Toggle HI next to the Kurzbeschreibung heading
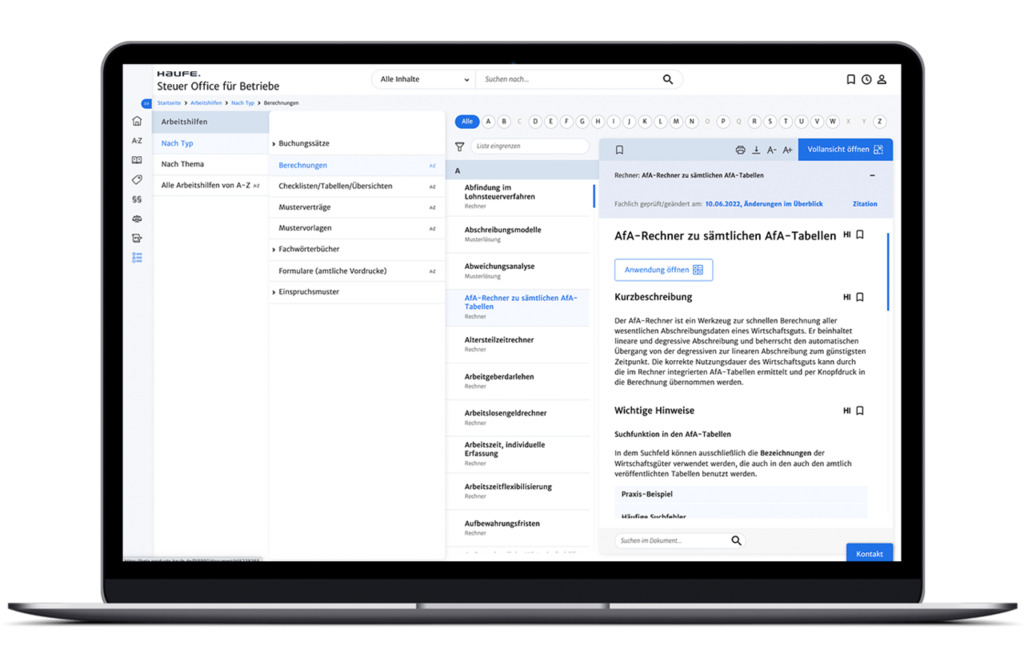 pos(845,297)
